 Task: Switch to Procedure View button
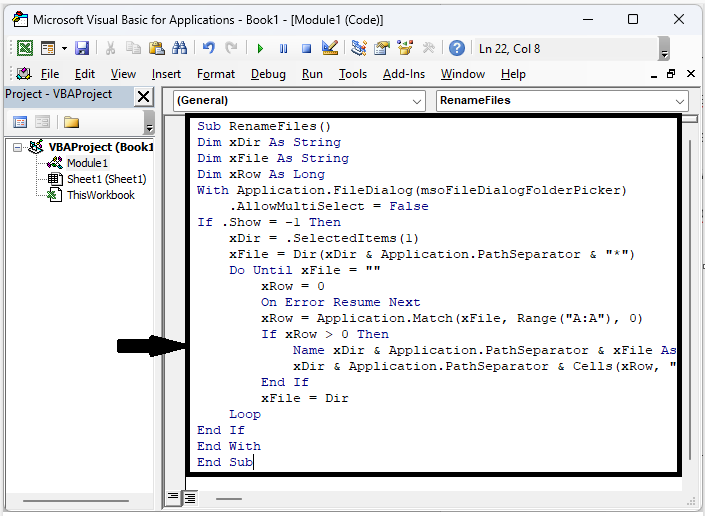coord(173,497)
